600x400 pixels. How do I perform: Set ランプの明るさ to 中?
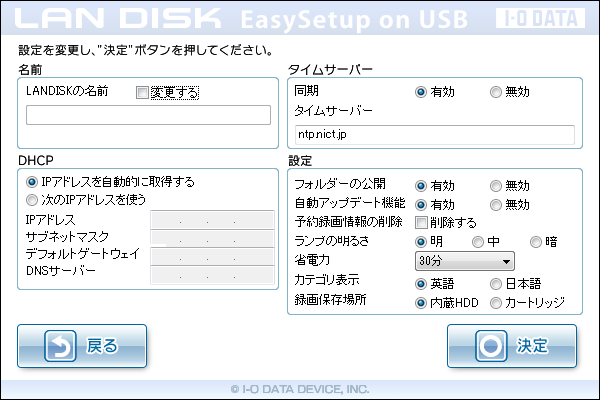[x=478, y=241]
